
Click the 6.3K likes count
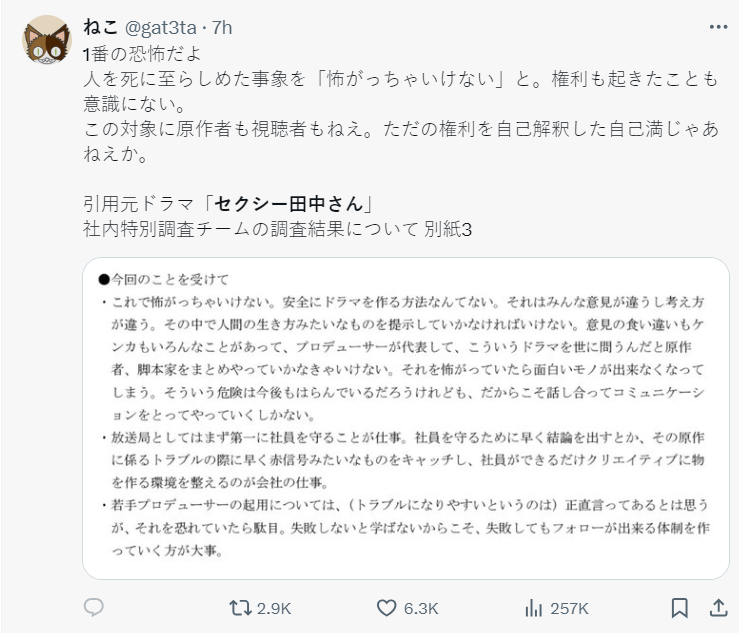[x=419, y=608]
